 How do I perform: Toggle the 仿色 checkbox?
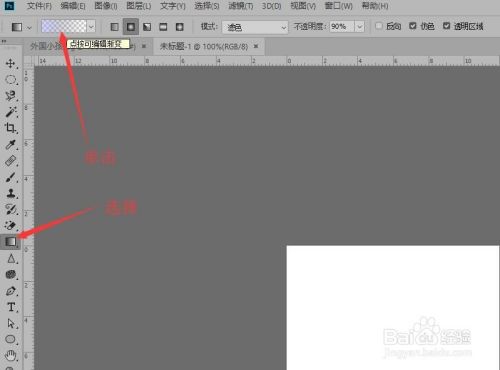point(413,26)
